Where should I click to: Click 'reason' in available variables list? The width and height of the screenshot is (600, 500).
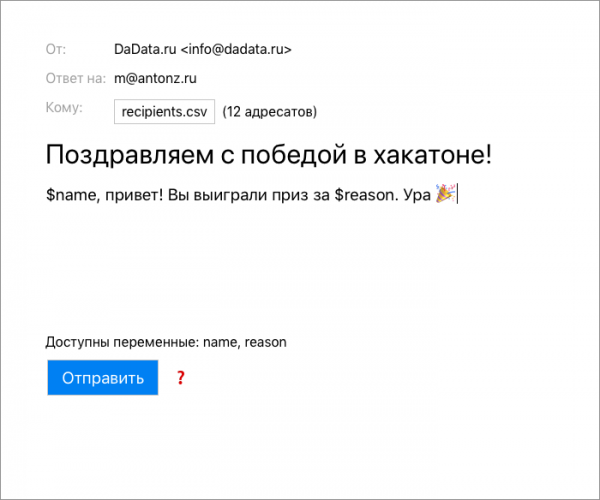click(x=266, y=342)
